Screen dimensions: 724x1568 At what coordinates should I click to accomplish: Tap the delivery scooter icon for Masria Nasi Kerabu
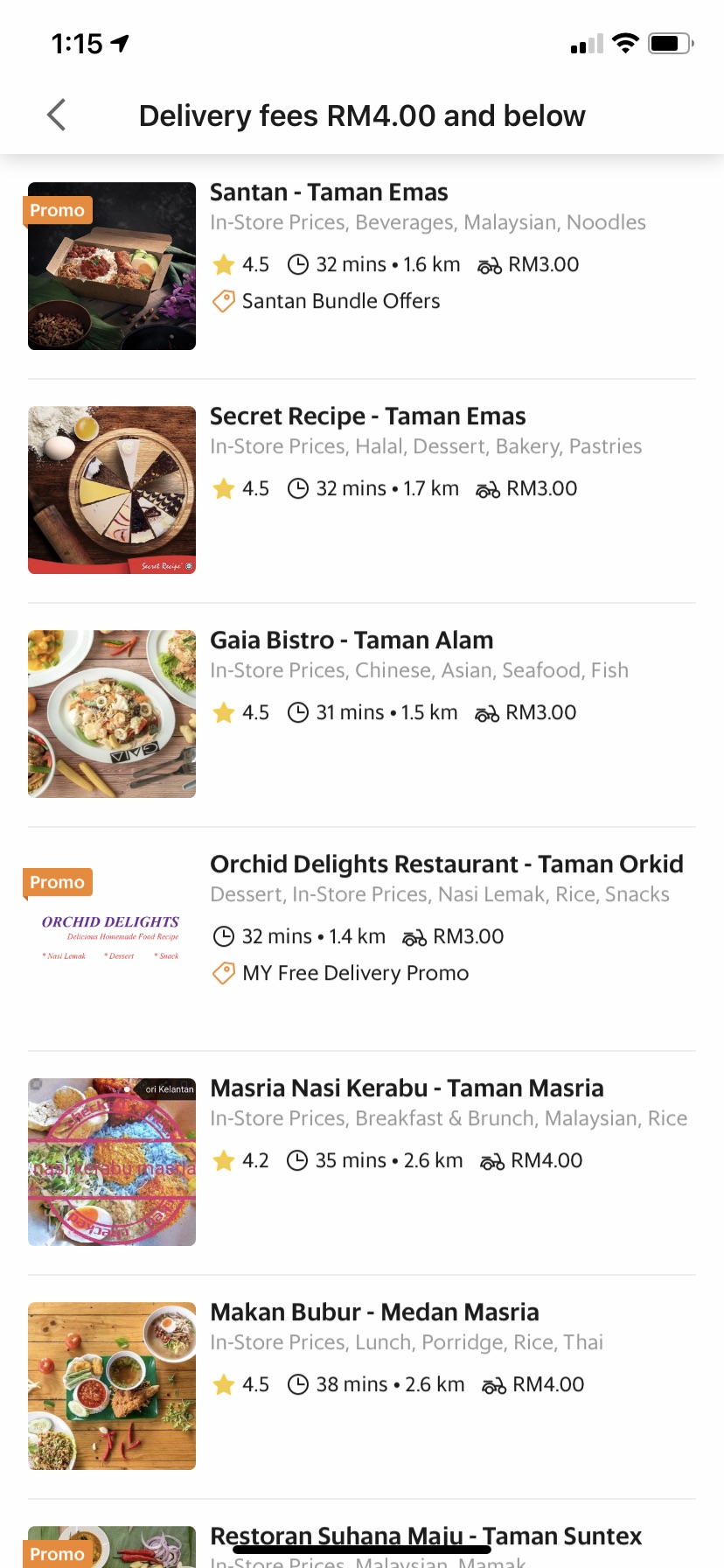[492, 1161]
